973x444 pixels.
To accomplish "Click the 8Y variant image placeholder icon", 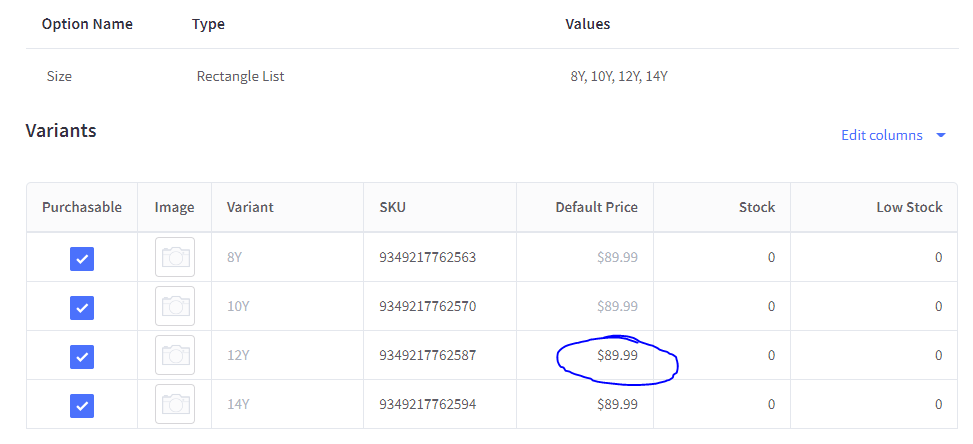I will [x=175, y=258].
